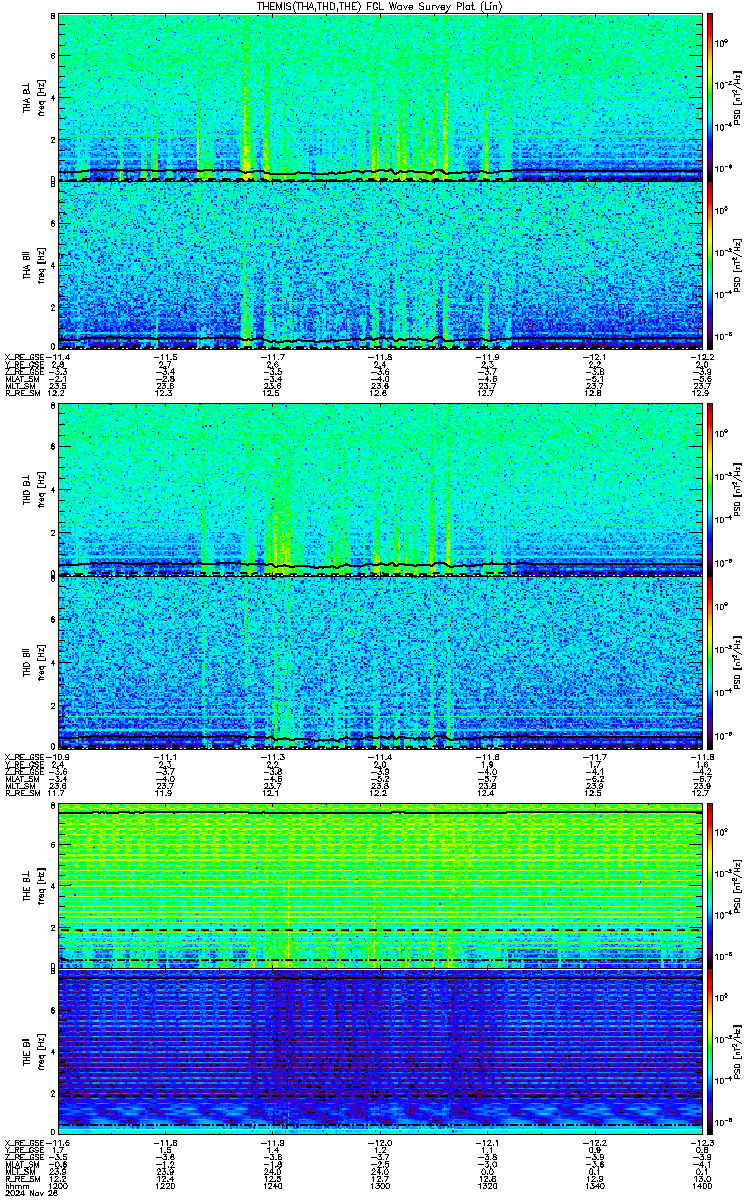Click the color bar beside the THE B-perpendicular panel
750x1200 pixels.
(x=711, y=888)
